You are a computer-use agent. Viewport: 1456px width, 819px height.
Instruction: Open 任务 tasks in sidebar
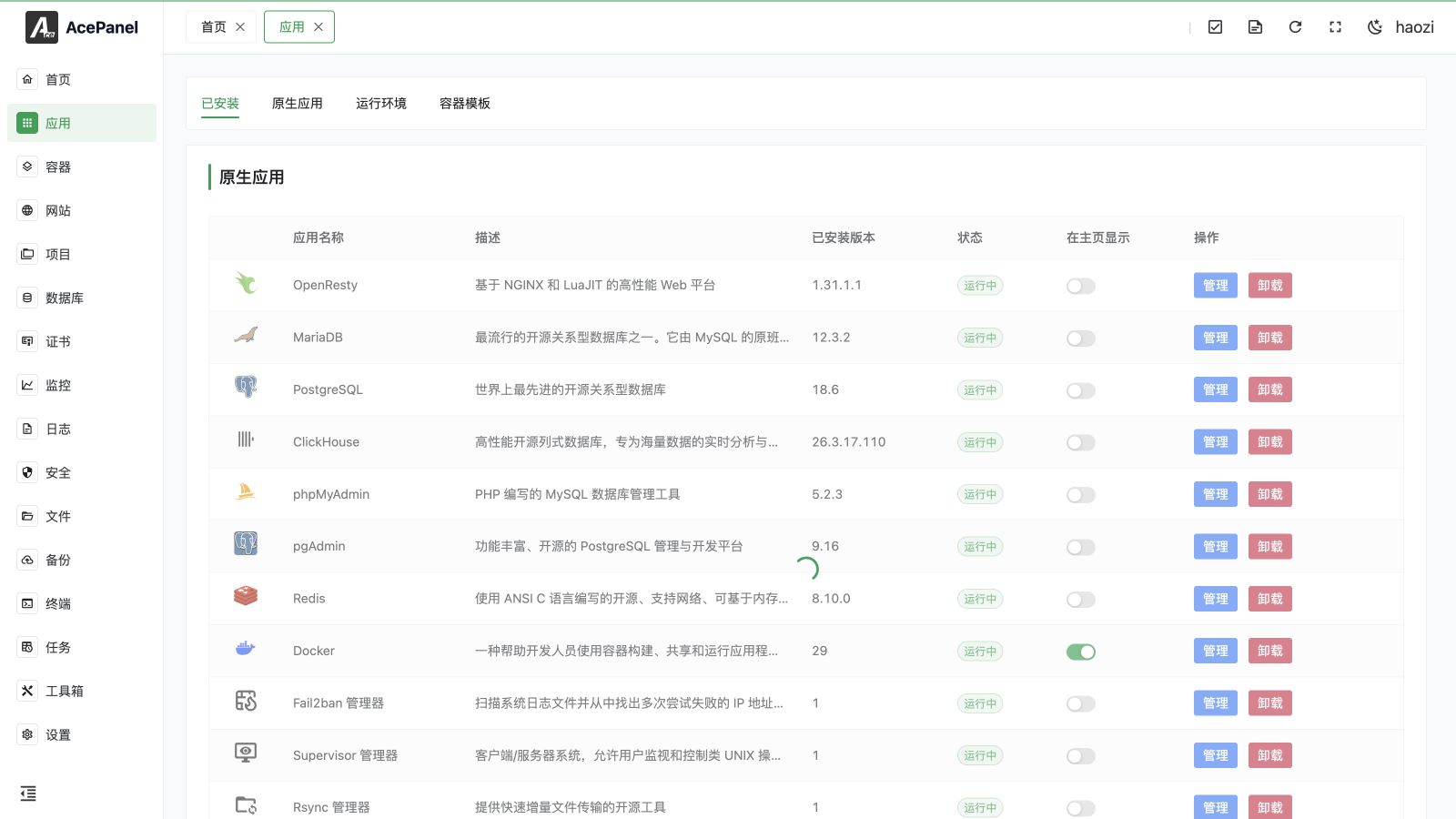click(82, 647)
